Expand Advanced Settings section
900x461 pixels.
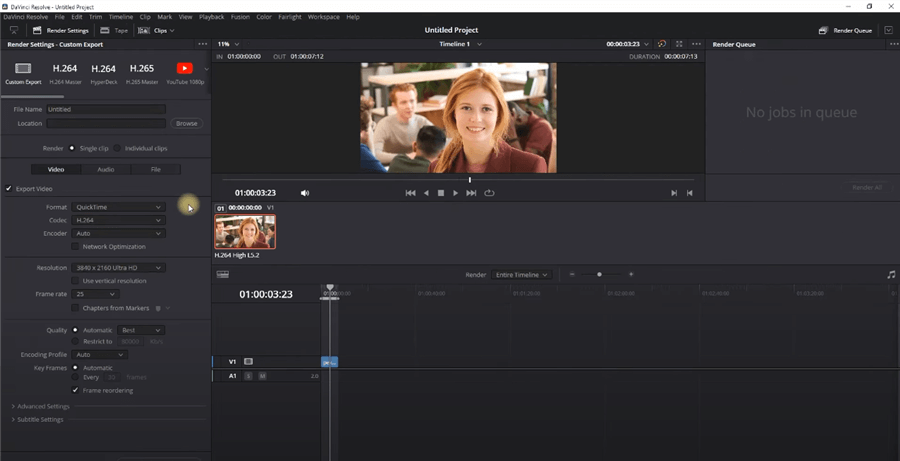[x=41, y=406]
